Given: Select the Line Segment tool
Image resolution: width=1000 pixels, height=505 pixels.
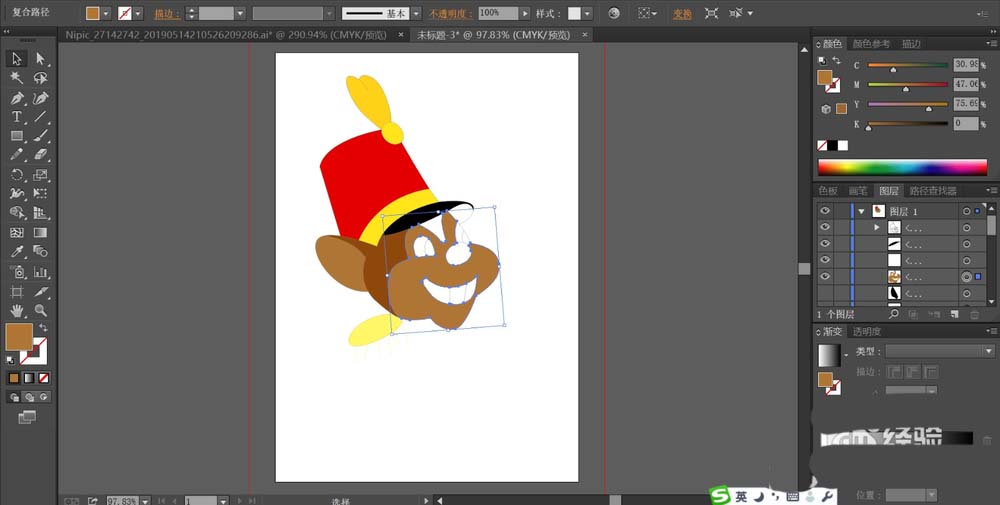Looking at the screenshot, I should coord(41,117).
